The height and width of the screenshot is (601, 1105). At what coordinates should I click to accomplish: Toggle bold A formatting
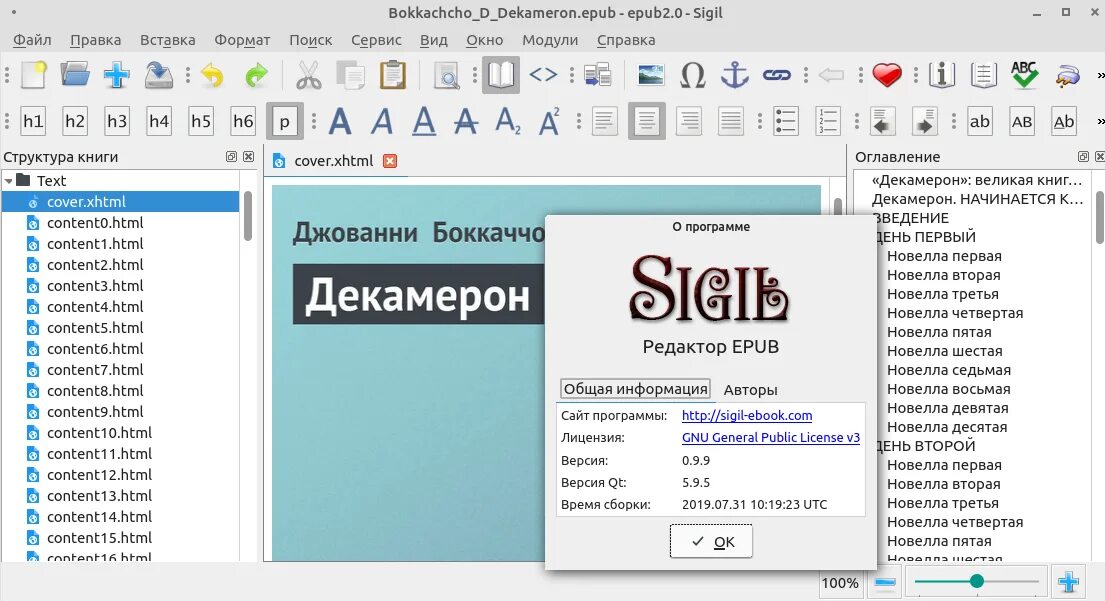(x=340, y=121)
